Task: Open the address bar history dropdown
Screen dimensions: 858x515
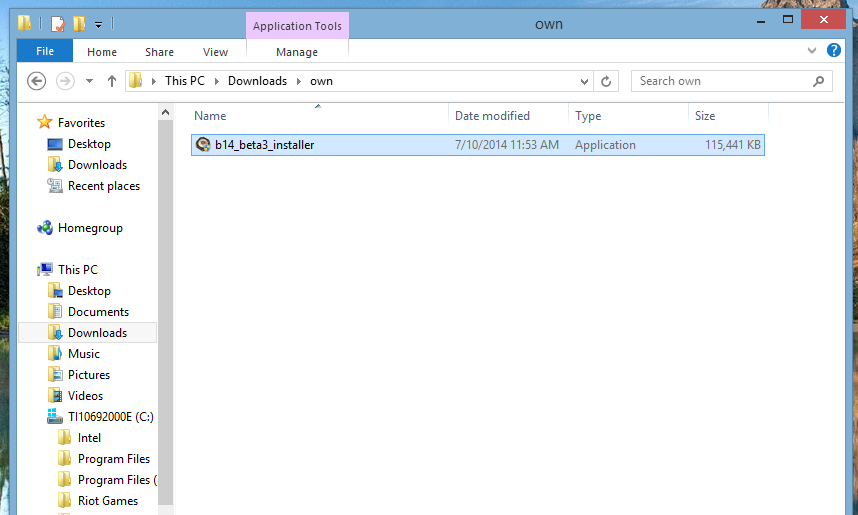Action: pos(584,82)
